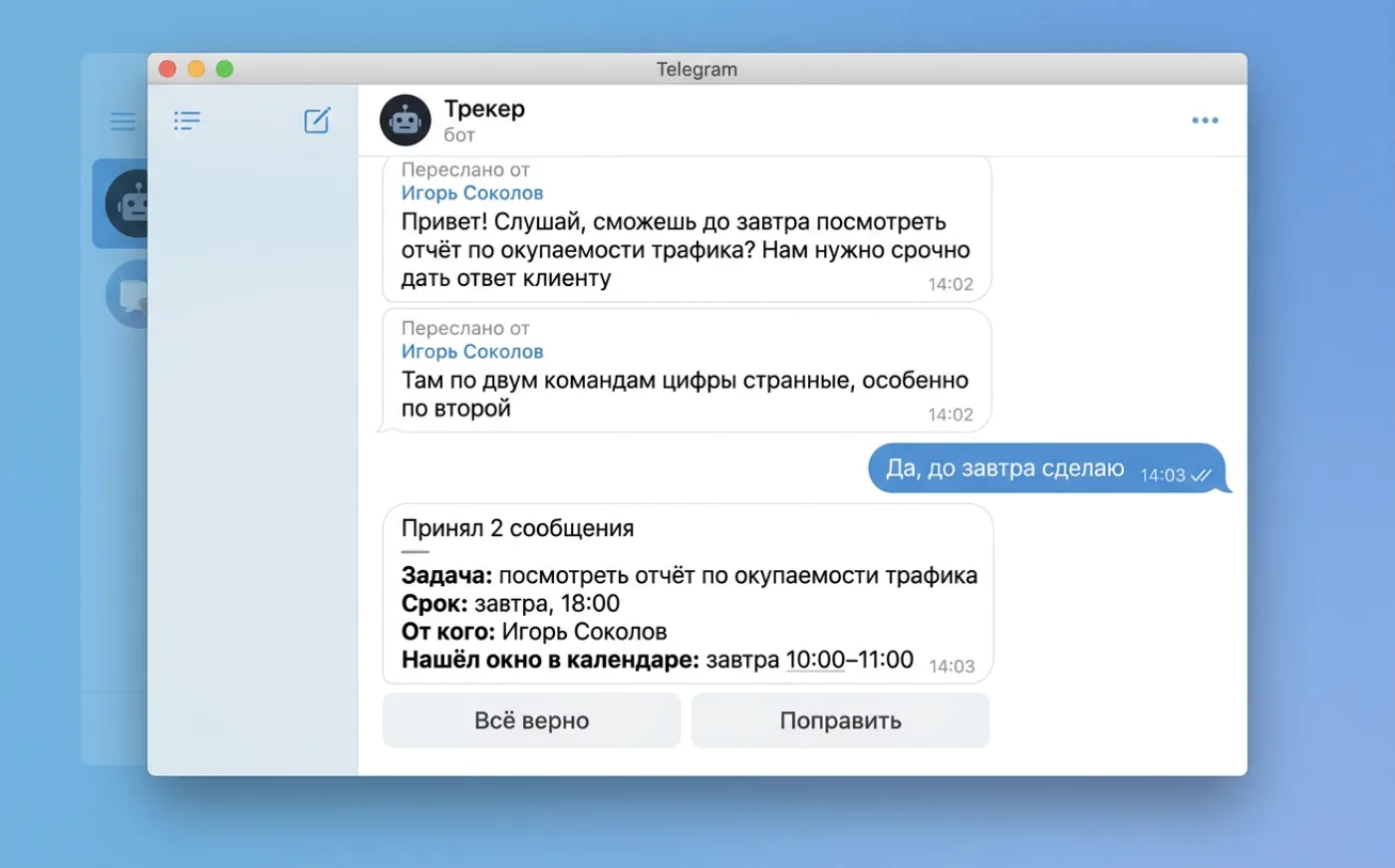Select the speech-bubble chat in background sidebar
The height and width of the screenshot is (868, 1395).
(128, 294)
